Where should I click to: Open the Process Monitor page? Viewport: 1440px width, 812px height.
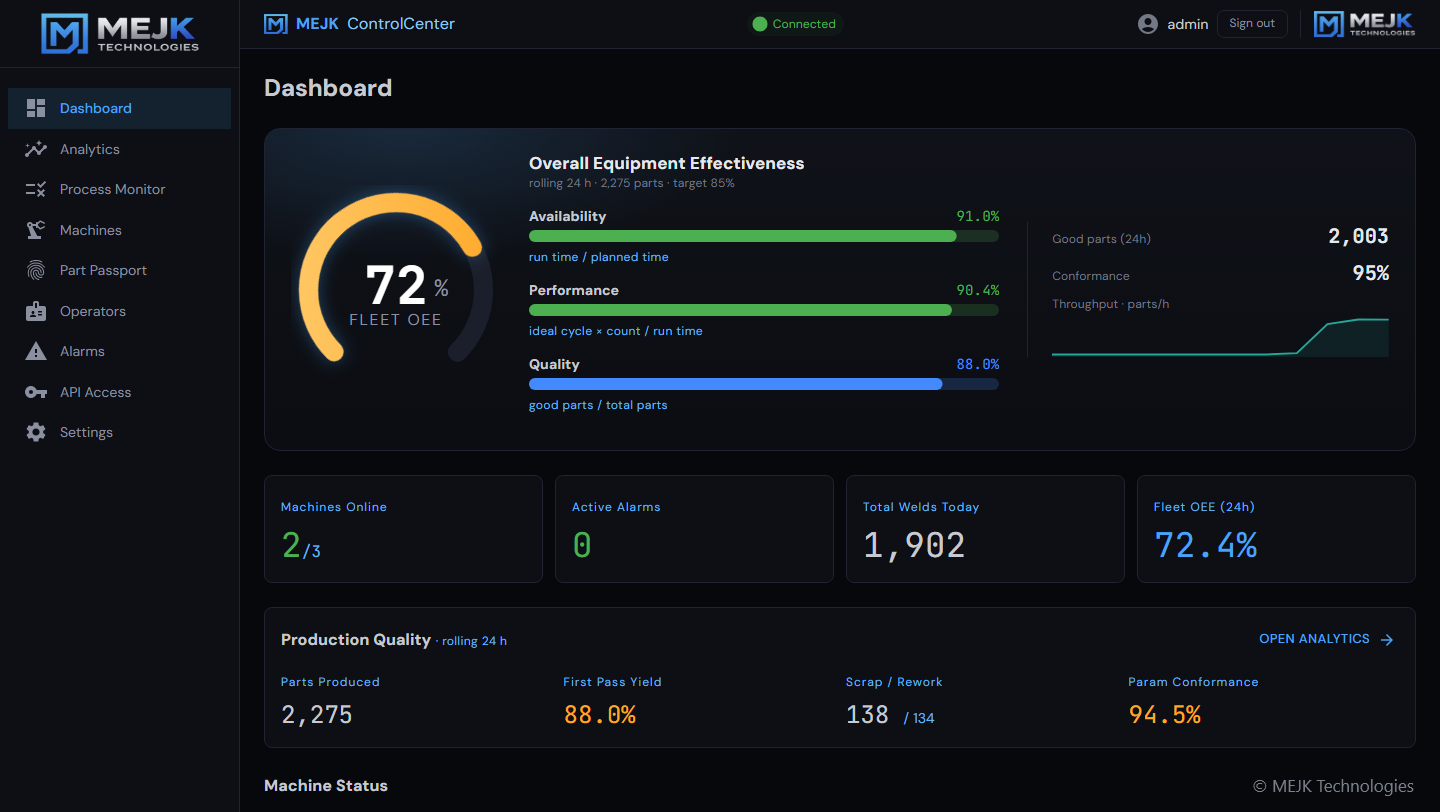point(119,189)
